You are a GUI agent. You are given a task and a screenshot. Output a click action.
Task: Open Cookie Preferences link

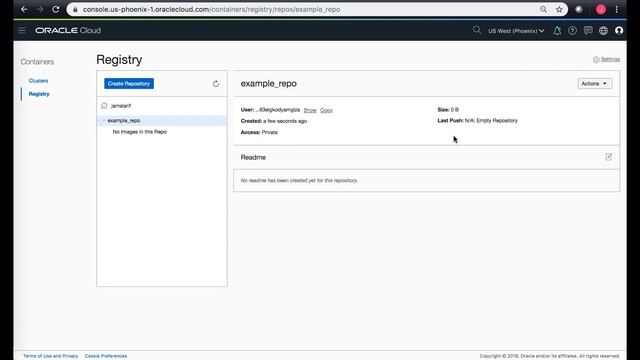[106, 356]
